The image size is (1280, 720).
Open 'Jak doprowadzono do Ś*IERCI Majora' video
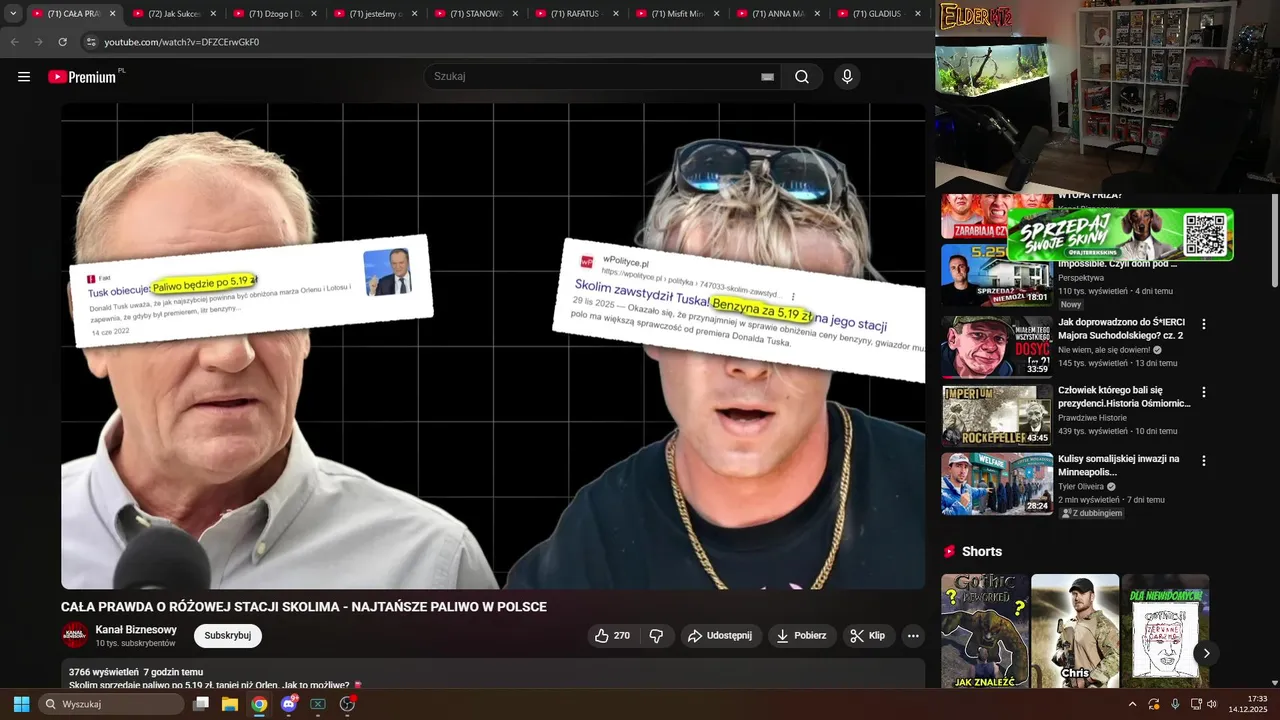(x=1121, y=329)
